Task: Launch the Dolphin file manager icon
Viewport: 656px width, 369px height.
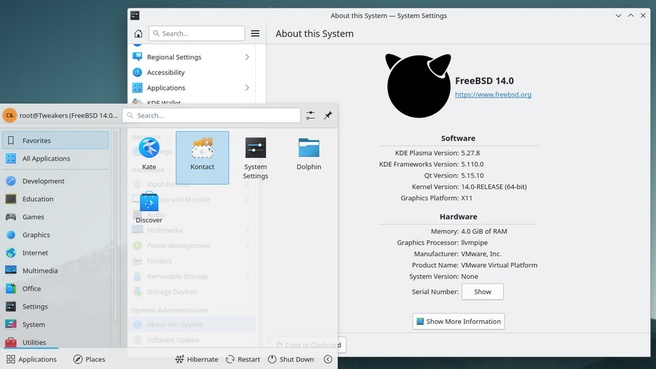Action: click(309, 154)
